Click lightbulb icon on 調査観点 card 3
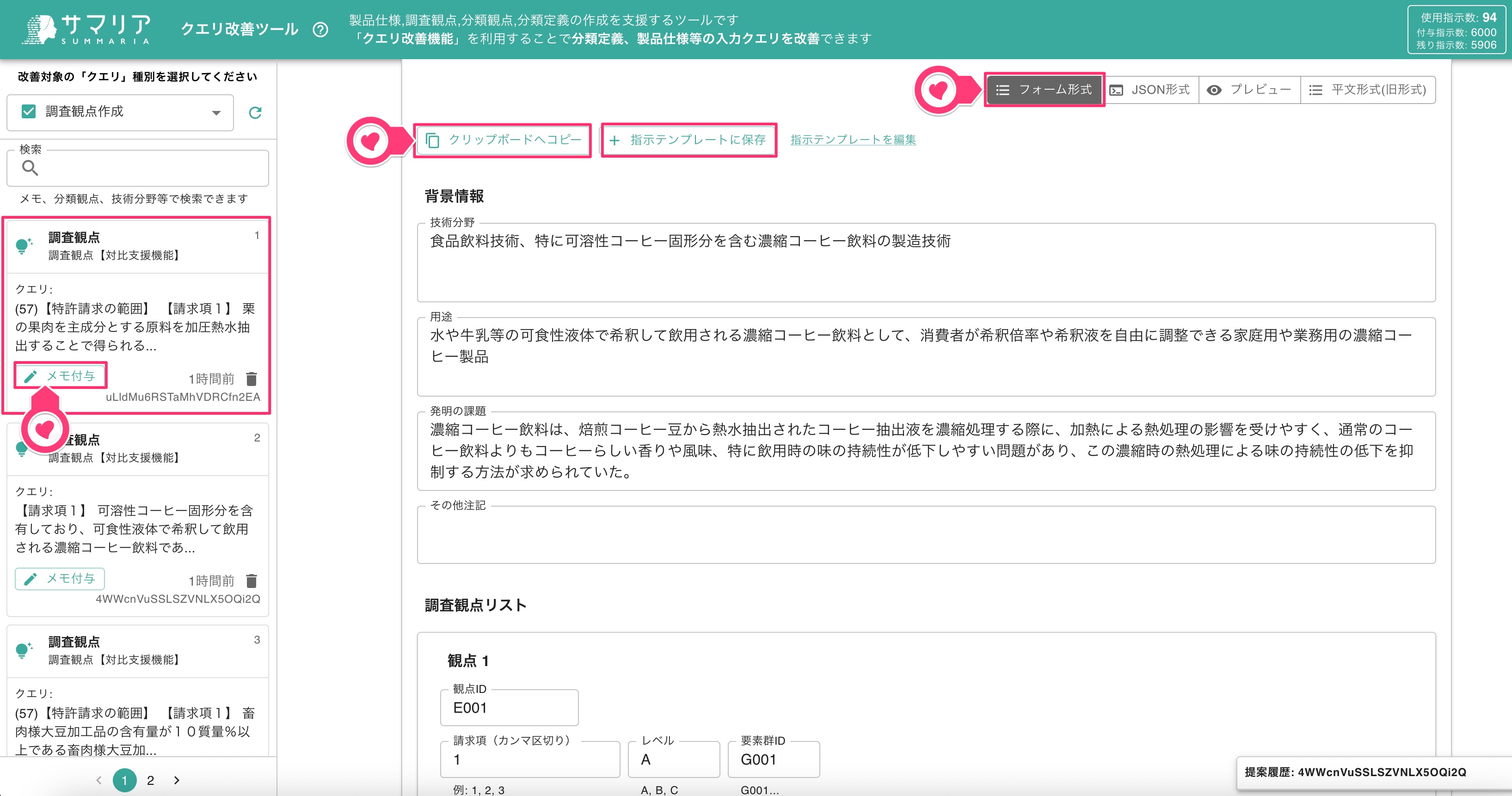 coord(24,650)
